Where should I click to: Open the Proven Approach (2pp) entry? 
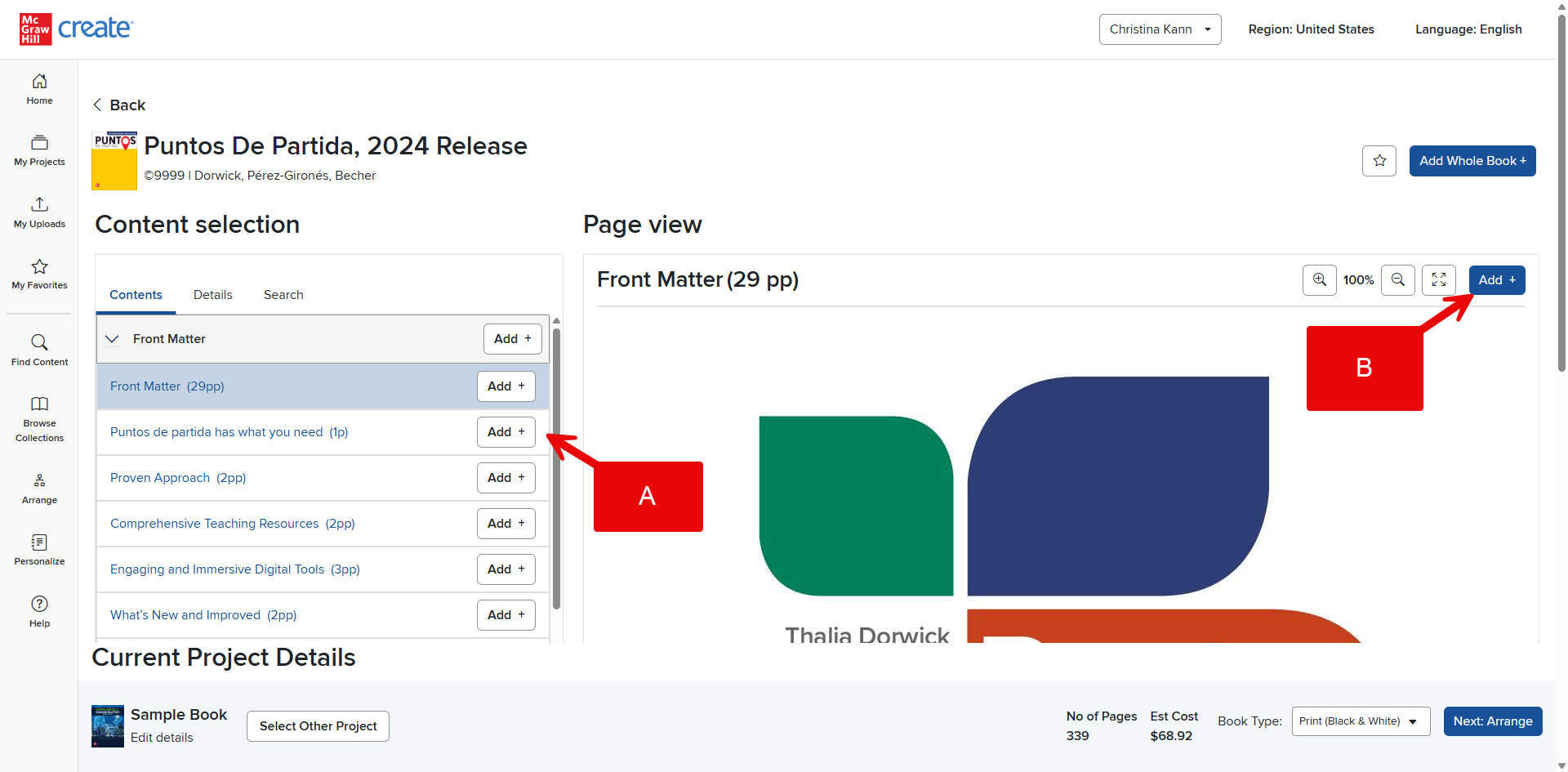pos(178,478)
